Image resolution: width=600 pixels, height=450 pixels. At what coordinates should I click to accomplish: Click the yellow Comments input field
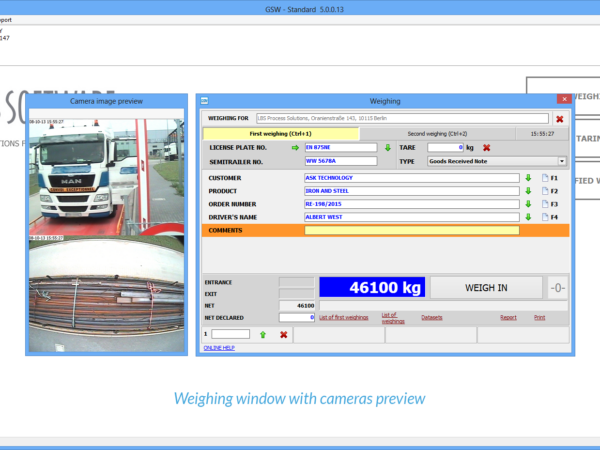pos(412,230)
